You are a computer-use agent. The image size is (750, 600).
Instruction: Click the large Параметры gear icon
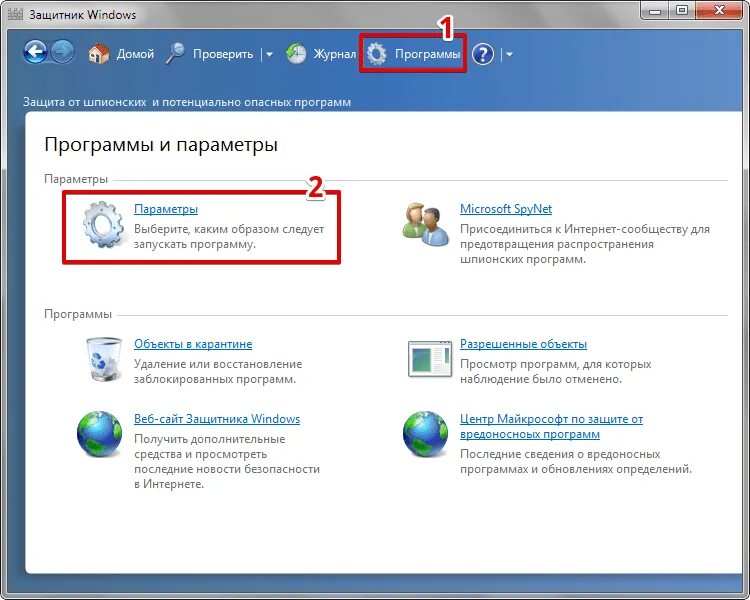coord(102,225)
